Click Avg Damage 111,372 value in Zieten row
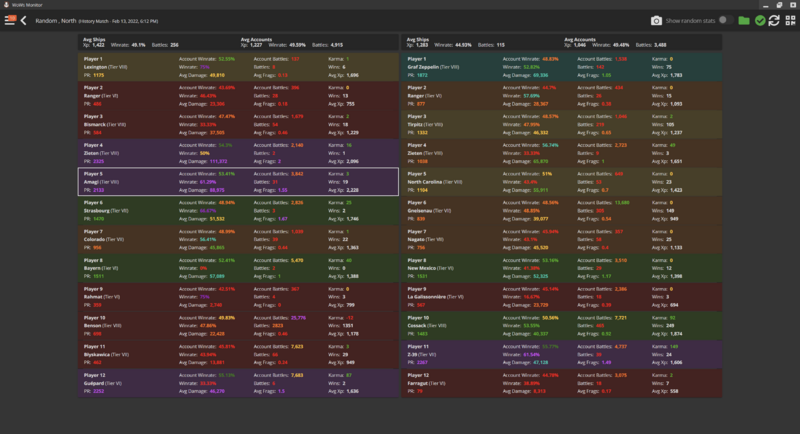 (x=218, y=161)
